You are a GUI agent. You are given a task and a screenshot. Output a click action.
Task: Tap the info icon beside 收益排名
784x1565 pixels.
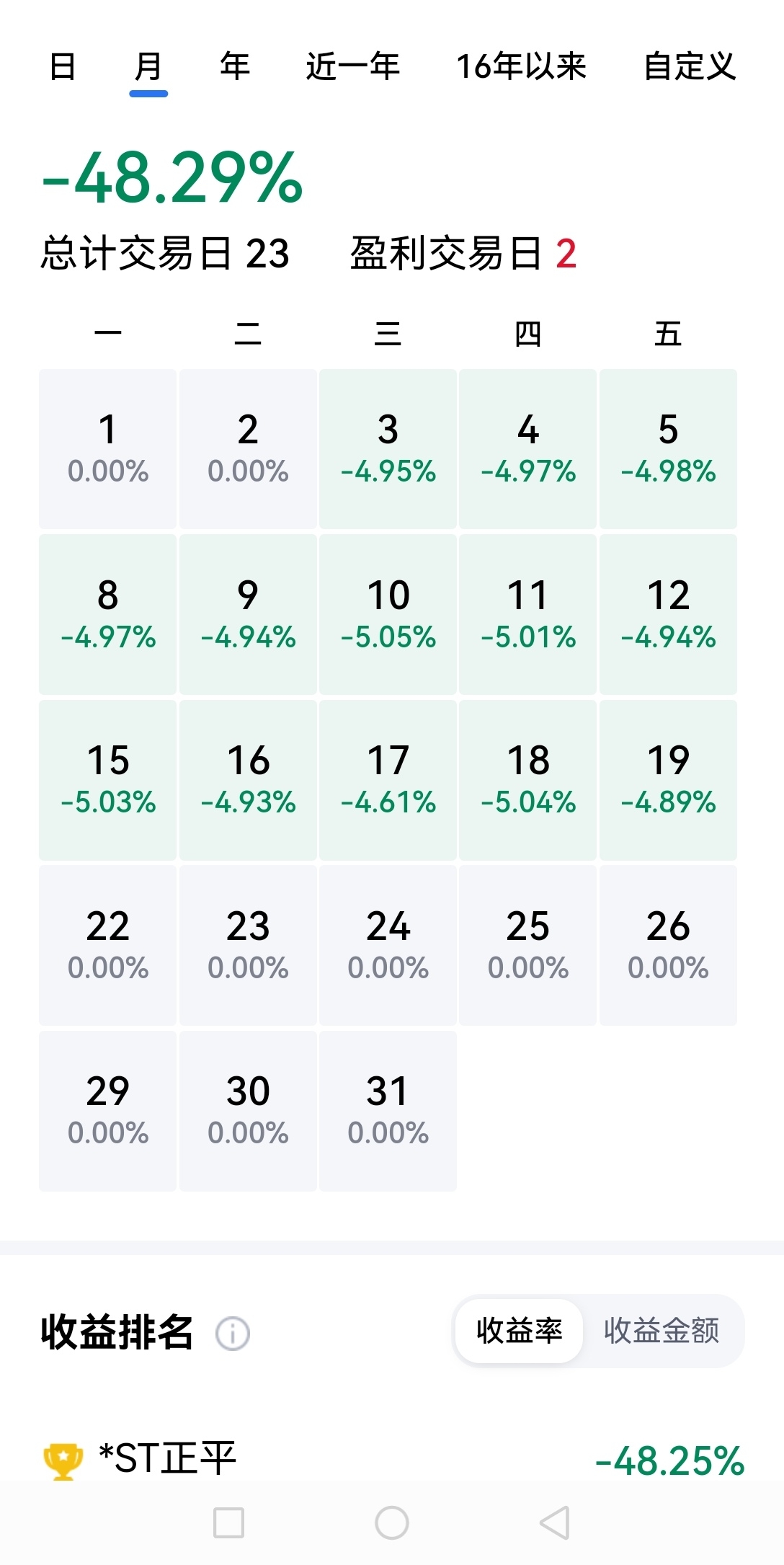pyautogui.click(x=233, y=1334)
